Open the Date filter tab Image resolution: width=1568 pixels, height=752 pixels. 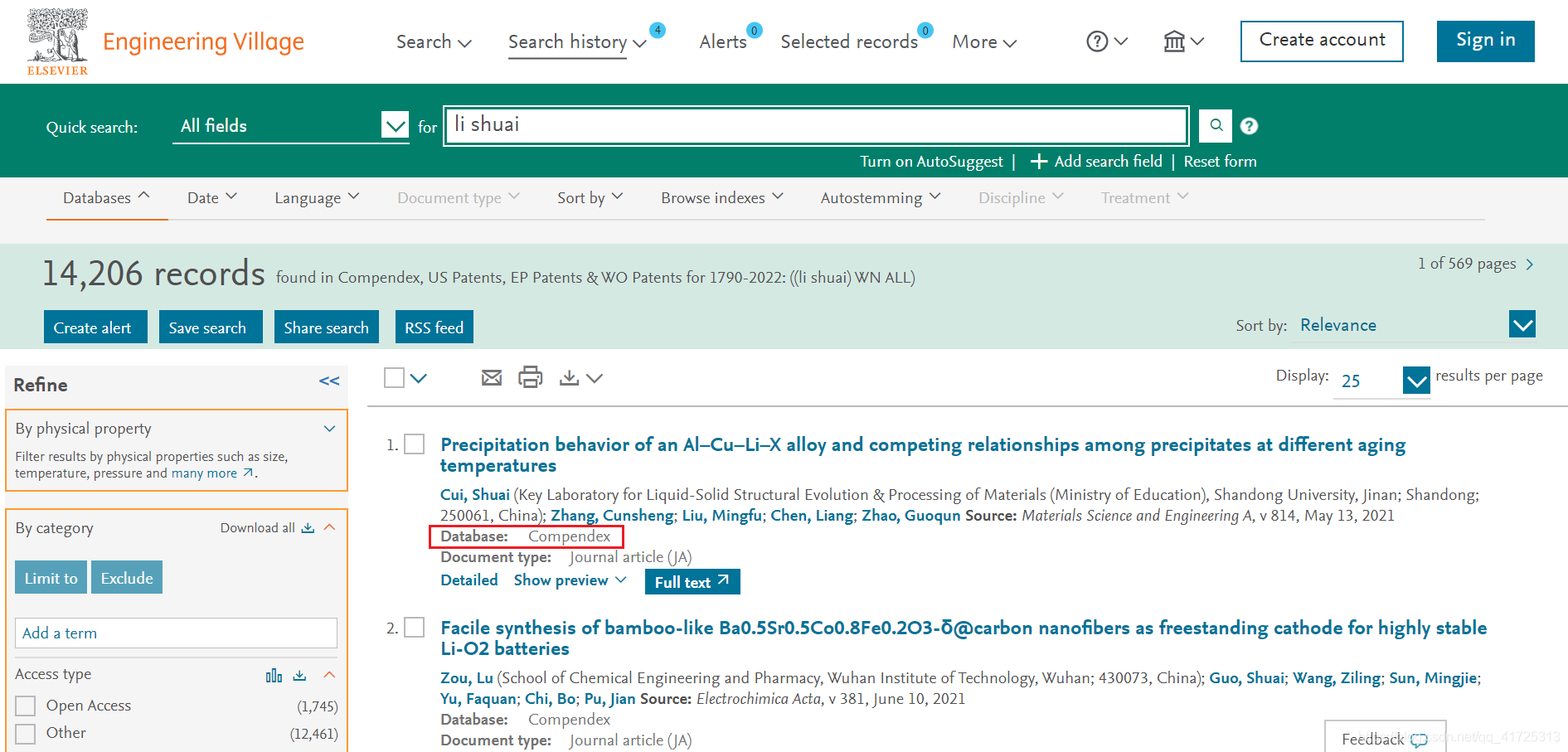point(212,198)
